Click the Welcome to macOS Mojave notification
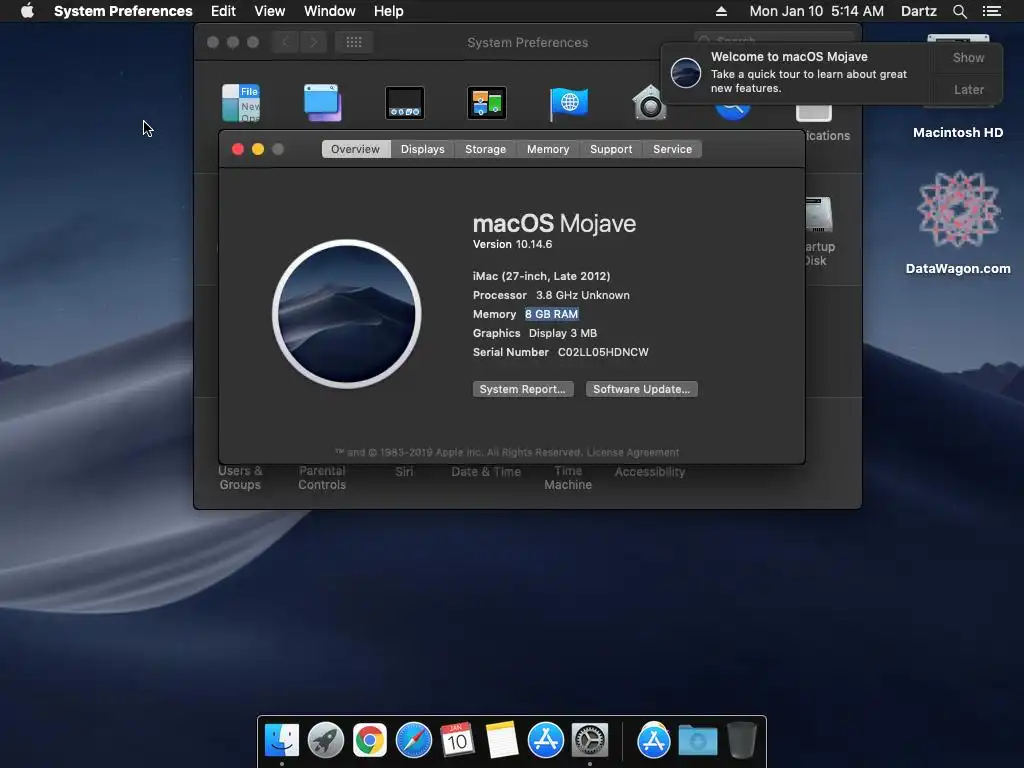This screenshot has width=1024, height=768. point(798,72)
